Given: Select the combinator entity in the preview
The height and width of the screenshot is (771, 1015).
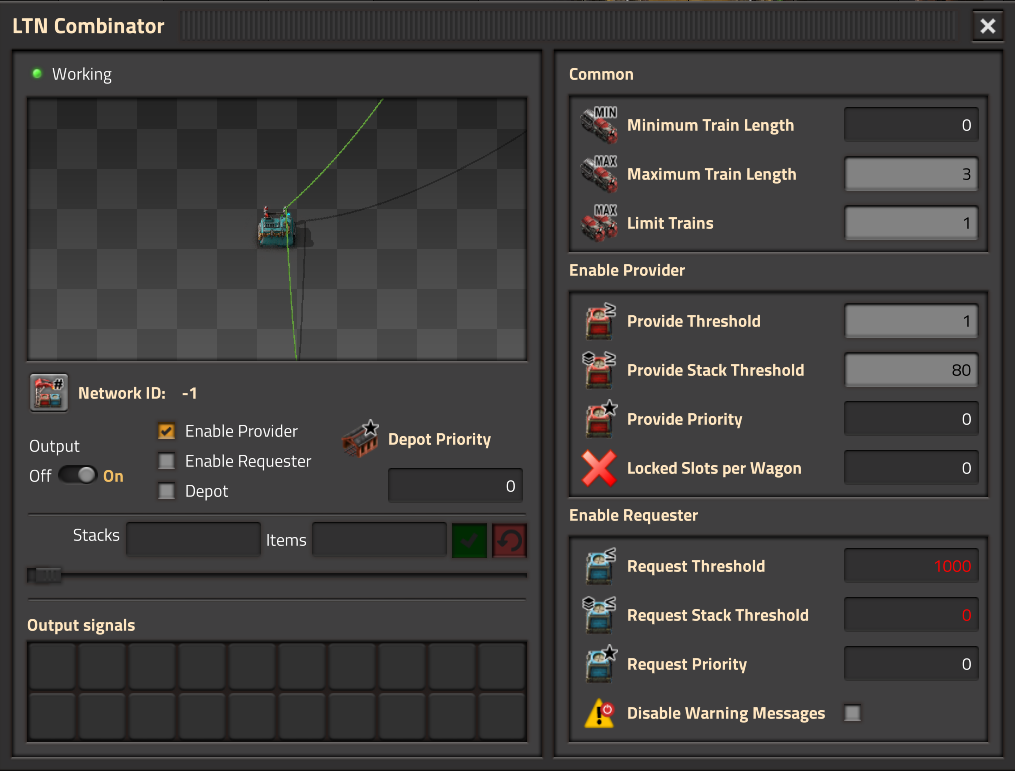Looking at the screenshot, I should pos(278,227).
